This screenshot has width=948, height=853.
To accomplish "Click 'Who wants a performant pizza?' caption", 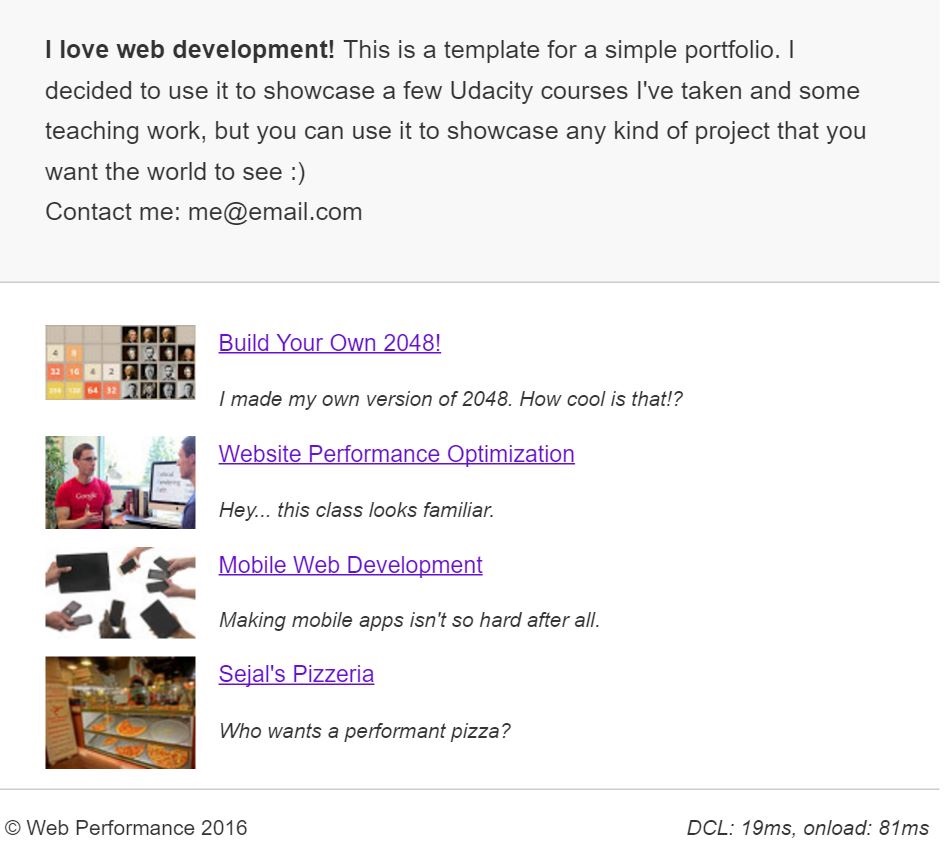I will coord(364,731).
